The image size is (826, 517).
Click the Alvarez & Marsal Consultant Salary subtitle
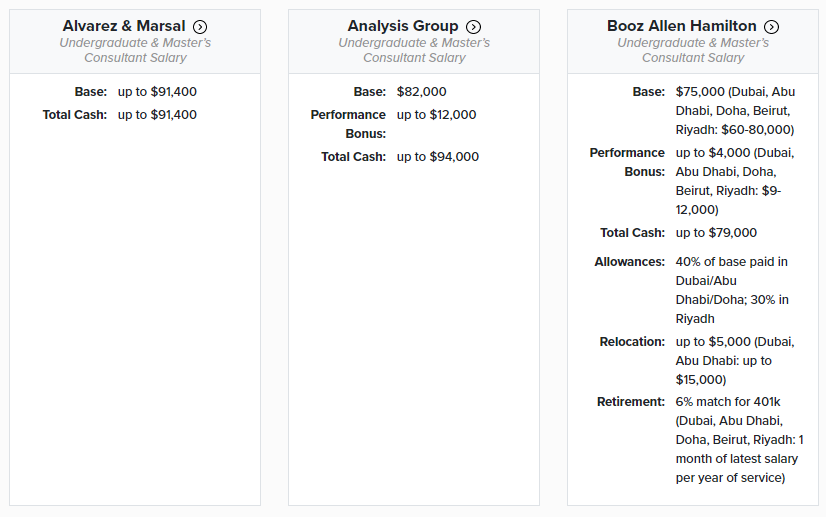135,50
